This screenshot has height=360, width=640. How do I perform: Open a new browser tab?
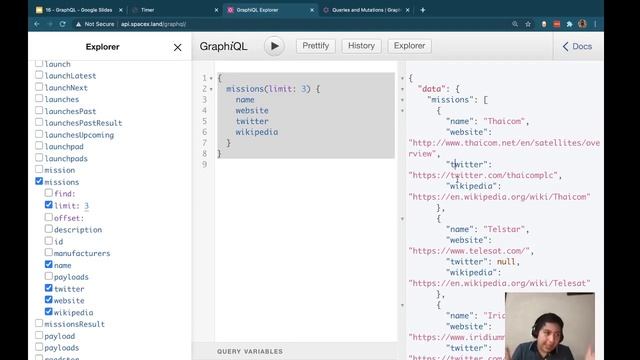point(422,10)
